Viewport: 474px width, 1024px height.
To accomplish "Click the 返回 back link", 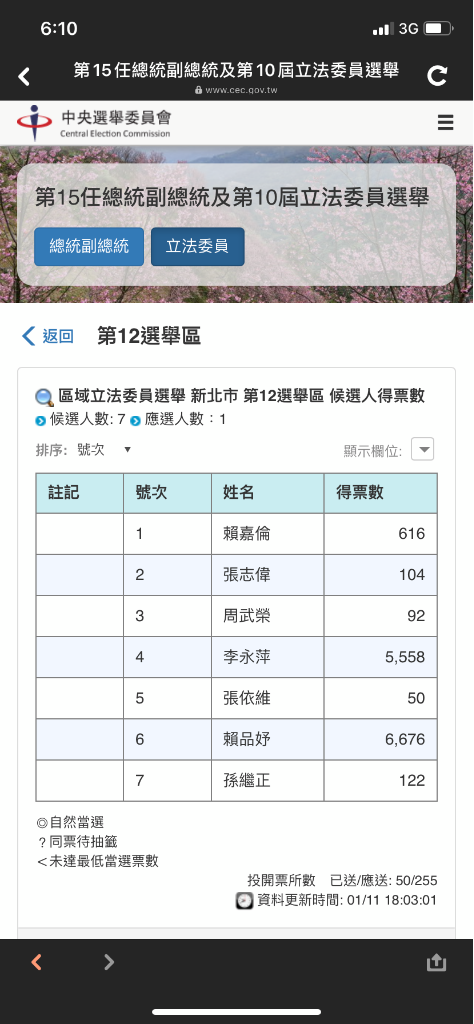I will [x=48, y=336].
